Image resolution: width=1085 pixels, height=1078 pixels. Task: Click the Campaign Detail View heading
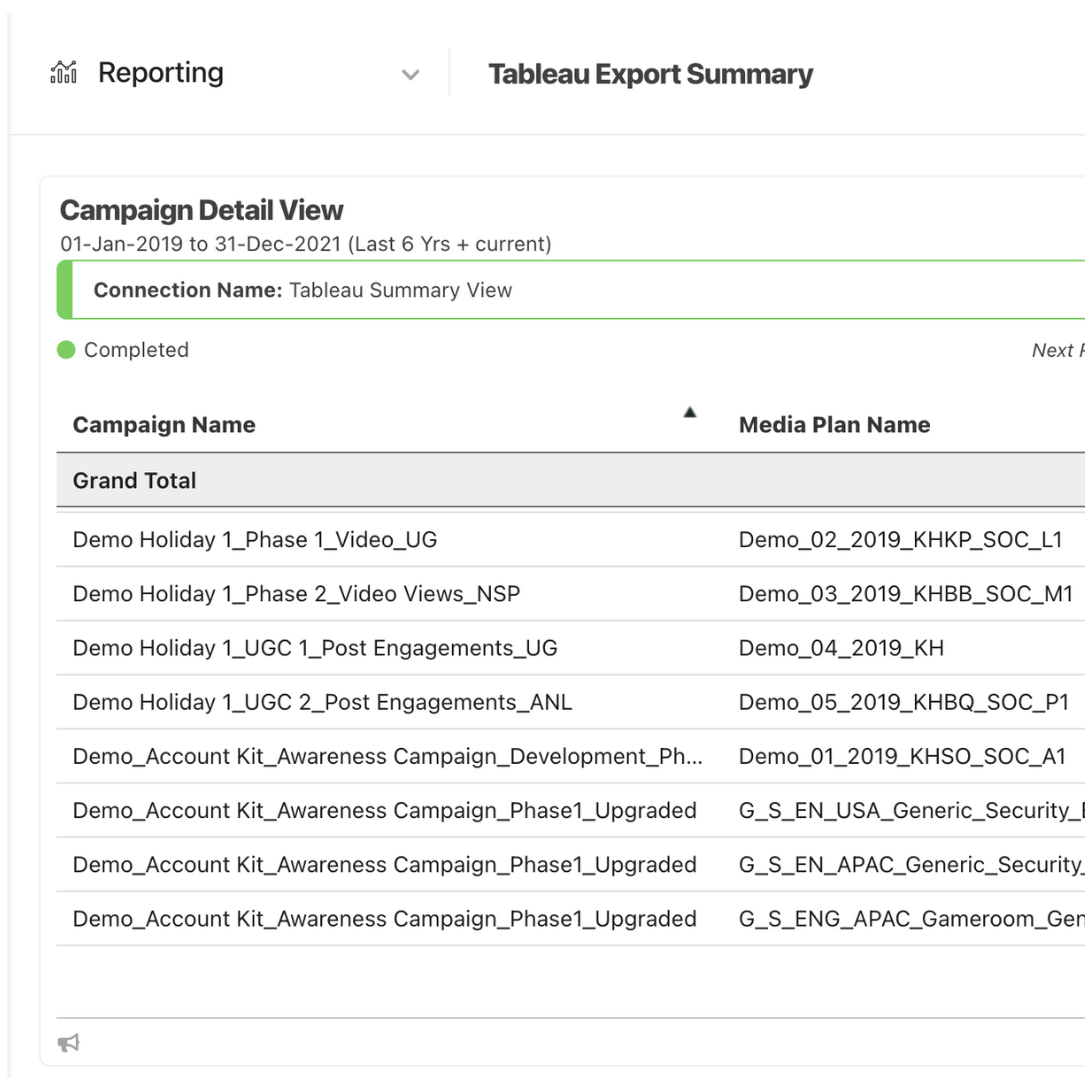pyautogui.click(x=201, y=210)
